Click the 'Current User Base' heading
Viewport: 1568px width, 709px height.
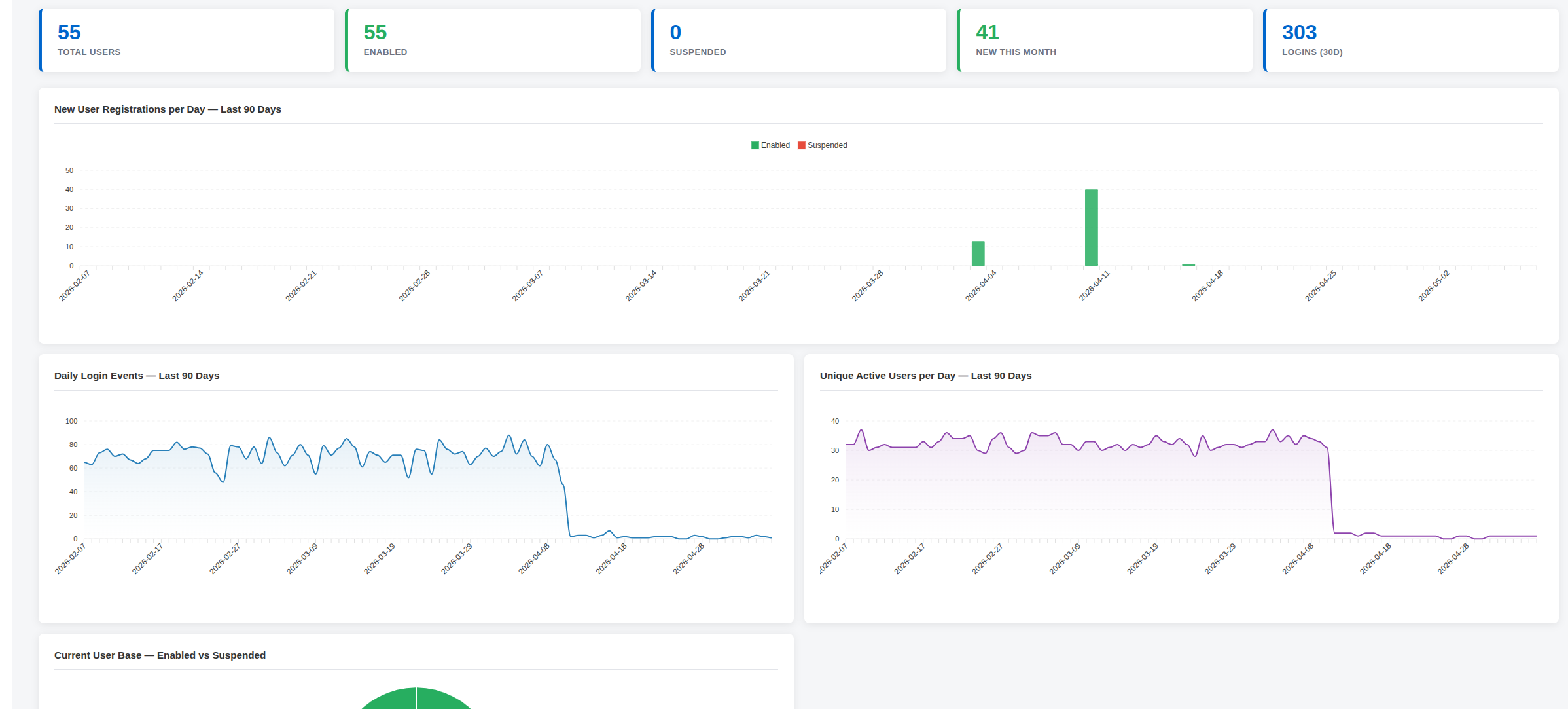[160, 655]
